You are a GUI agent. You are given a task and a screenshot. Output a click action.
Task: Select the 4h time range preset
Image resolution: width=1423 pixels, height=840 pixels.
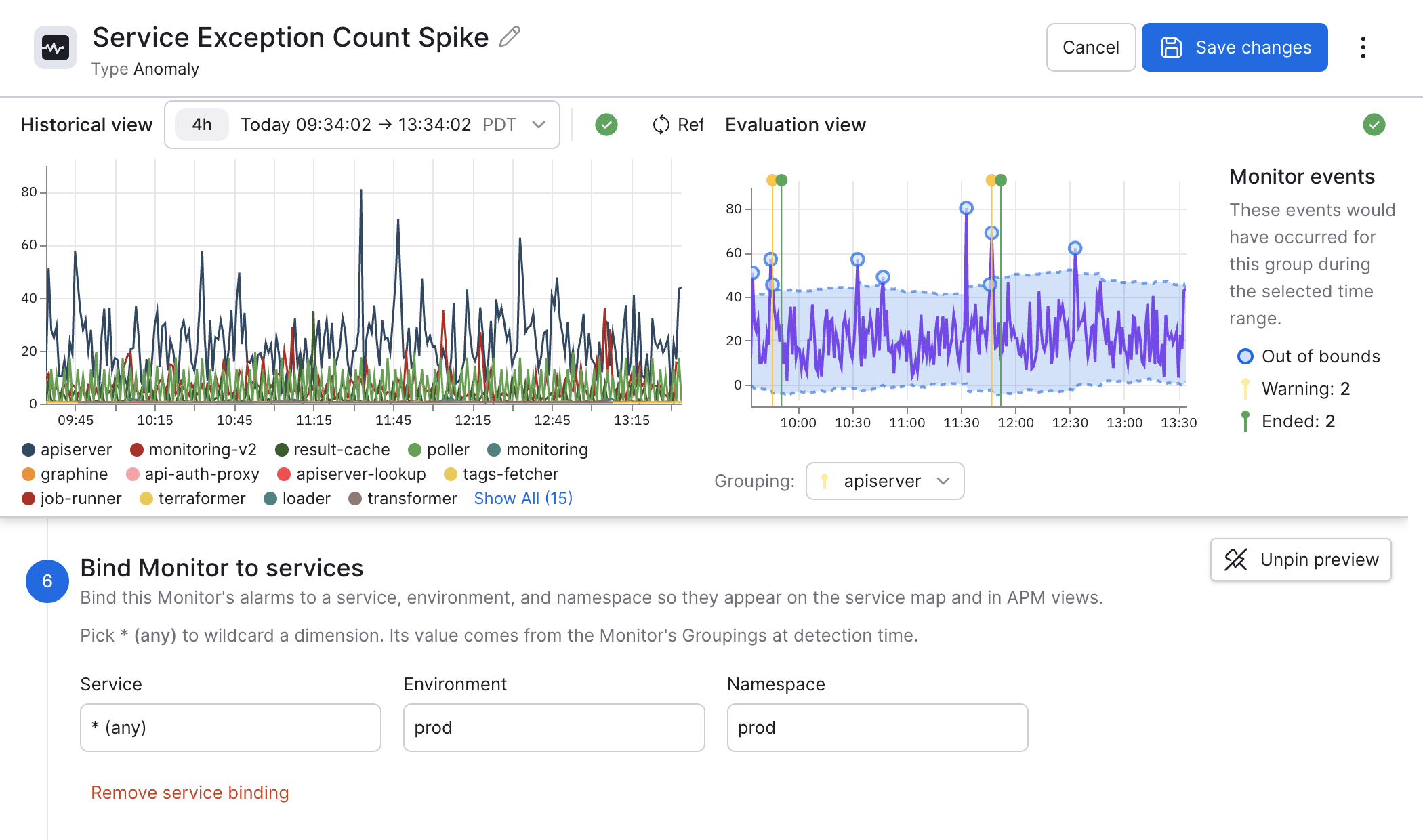click(202, 125)
